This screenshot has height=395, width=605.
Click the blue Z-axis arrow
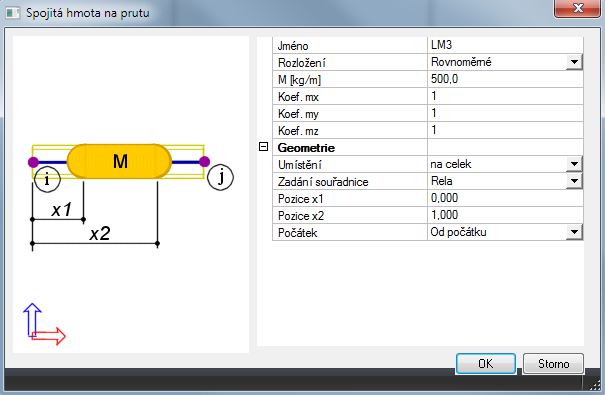coord(32,320)
